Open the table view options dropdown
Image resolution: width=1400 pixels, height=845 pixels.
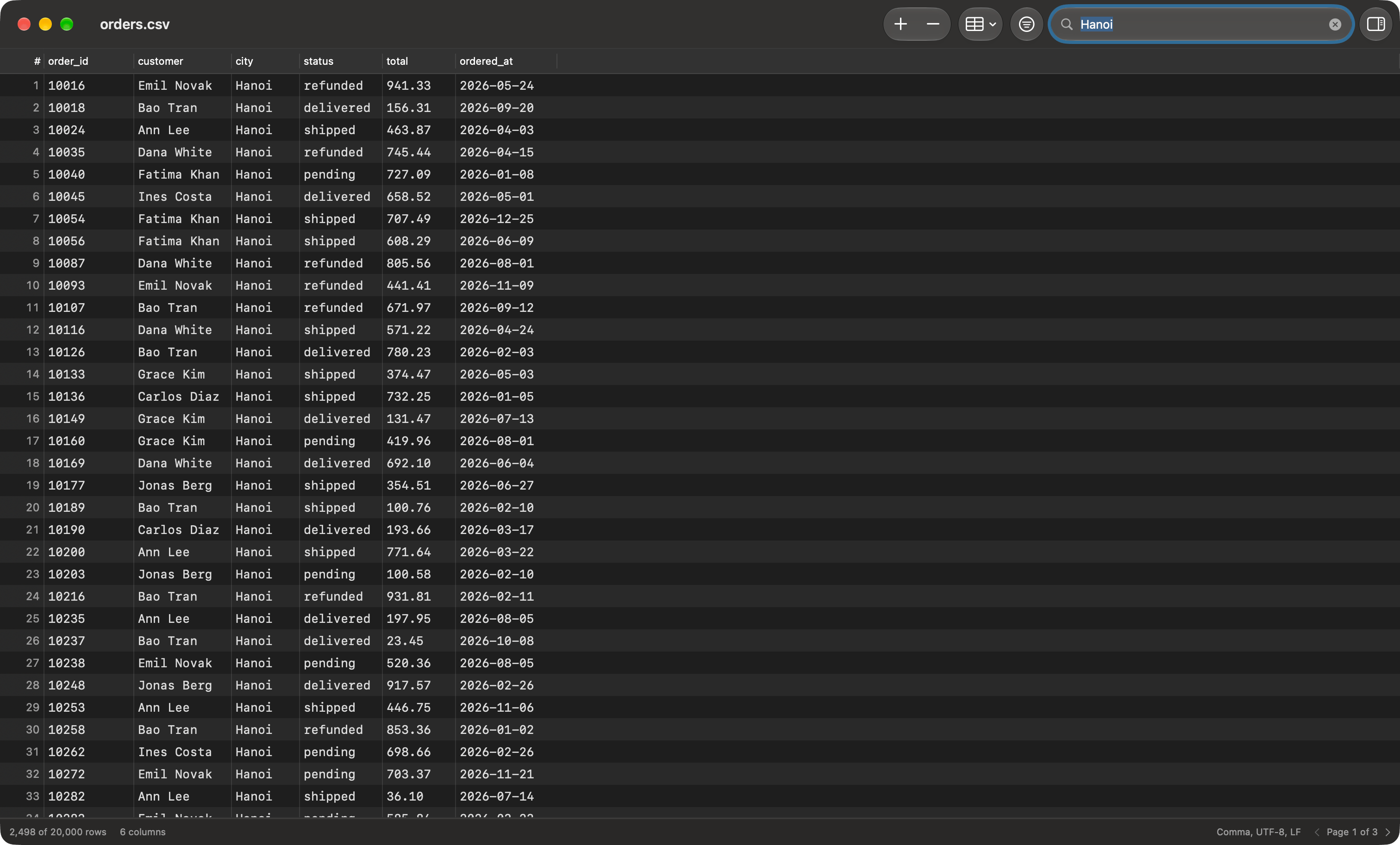coord(980,25)
